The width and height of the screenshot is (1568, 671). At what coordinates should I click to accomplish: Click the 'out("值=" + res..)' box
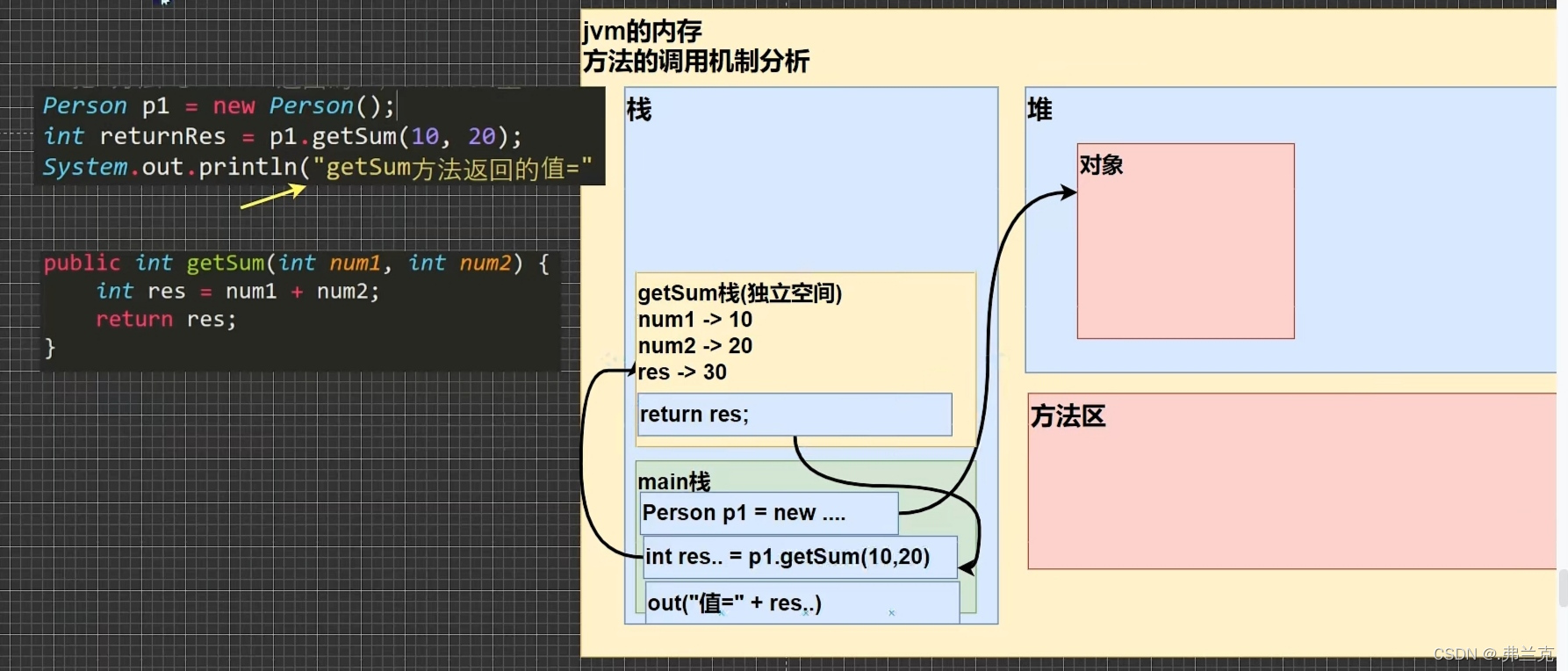[802, 602]
